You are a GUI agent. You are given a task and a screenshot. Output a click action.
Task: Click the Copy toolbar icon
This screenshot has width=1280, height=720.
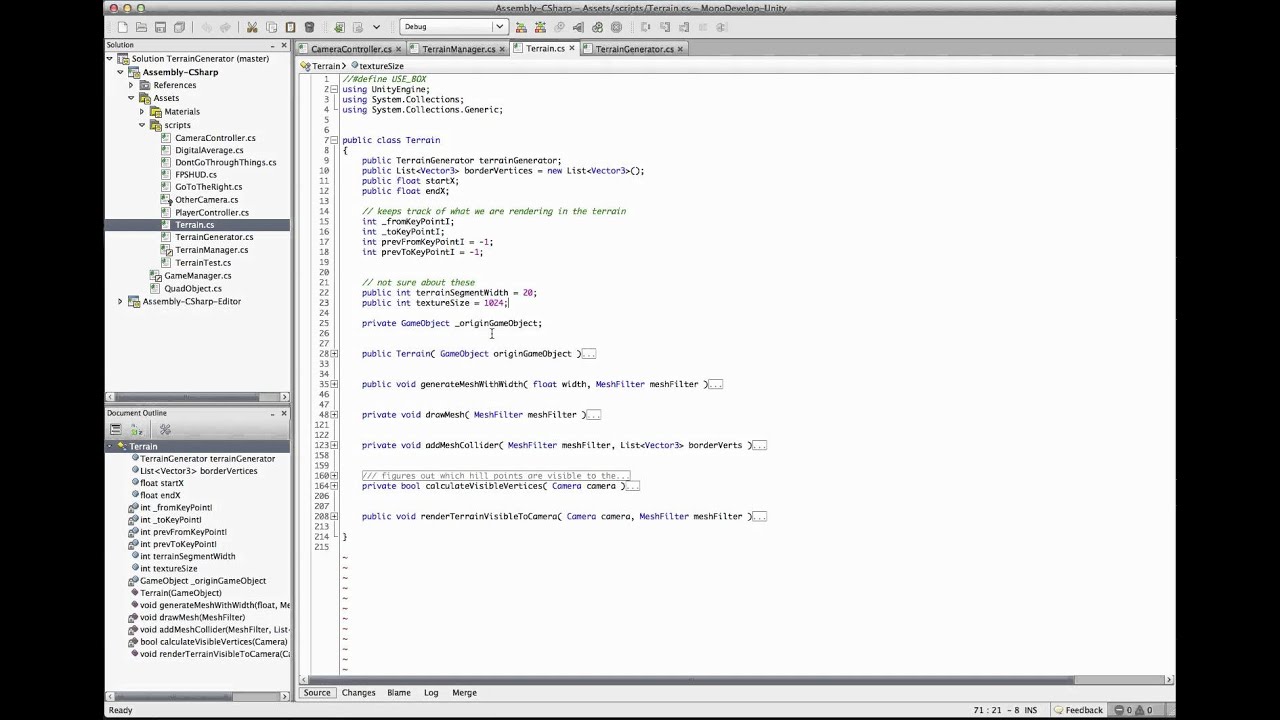pos(271,27)
